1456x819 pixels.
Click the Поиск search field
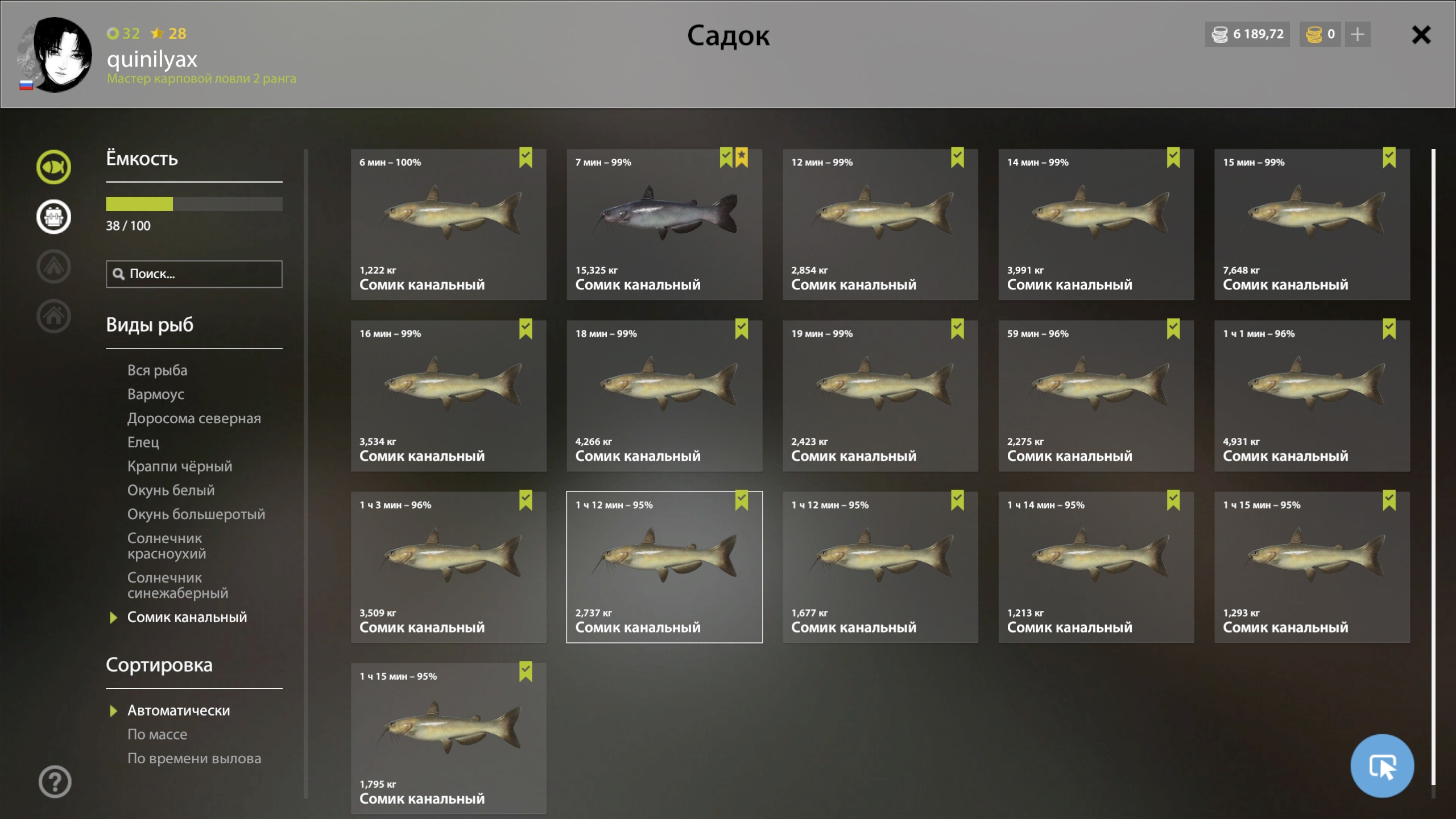click(x=194, y=274)
